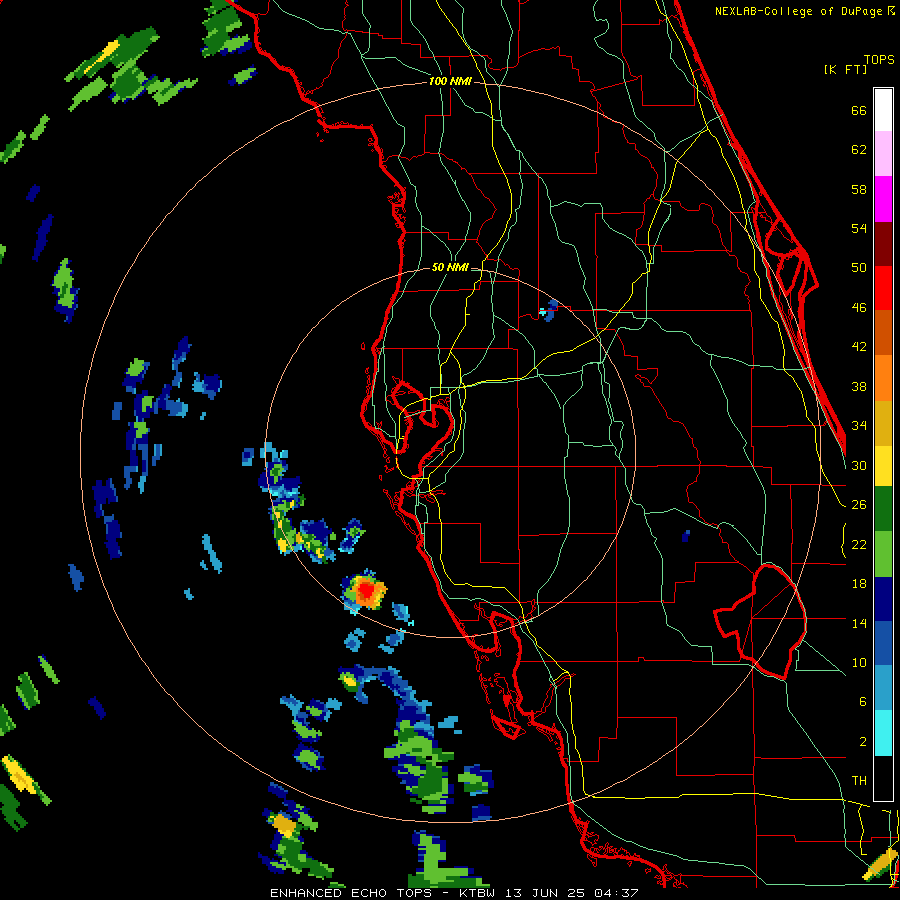Viewport: 900px width, 900px height.
Task: Click the 66 legend value
Action: [x=859, y=110]
